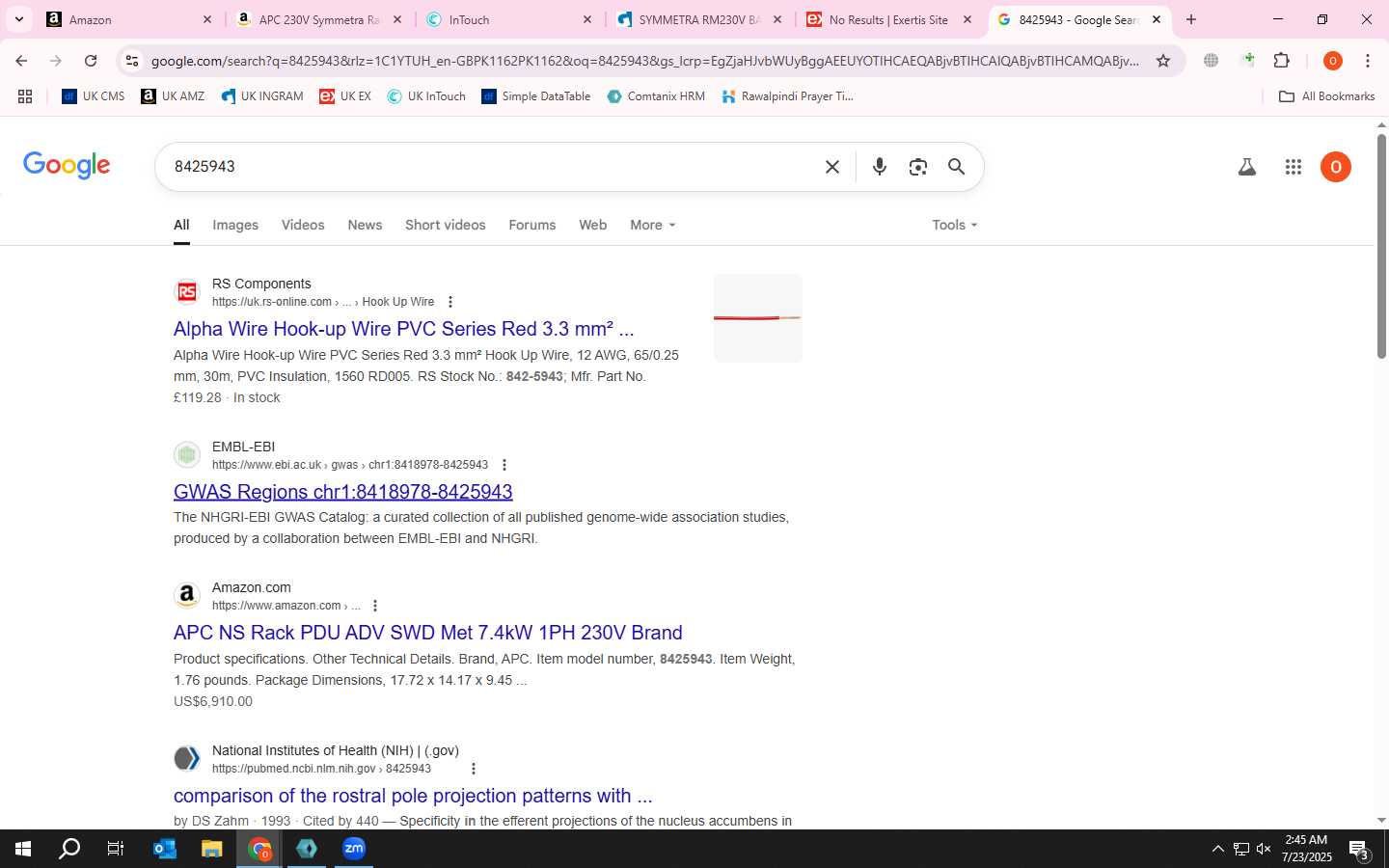The image size is (1389, 868).
Task: View site information icon in the address bar
Action: pos(132,61)
